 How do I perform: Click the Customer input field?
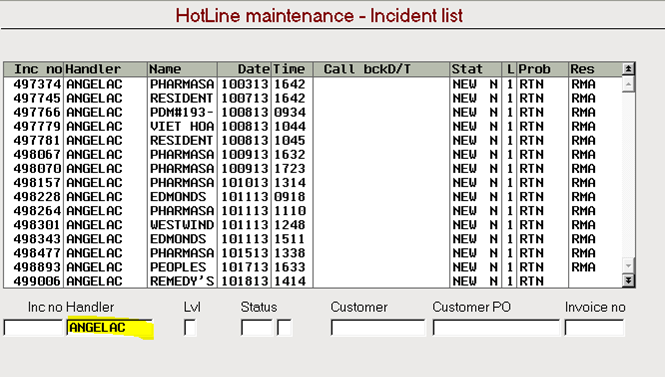coord(378,327)
